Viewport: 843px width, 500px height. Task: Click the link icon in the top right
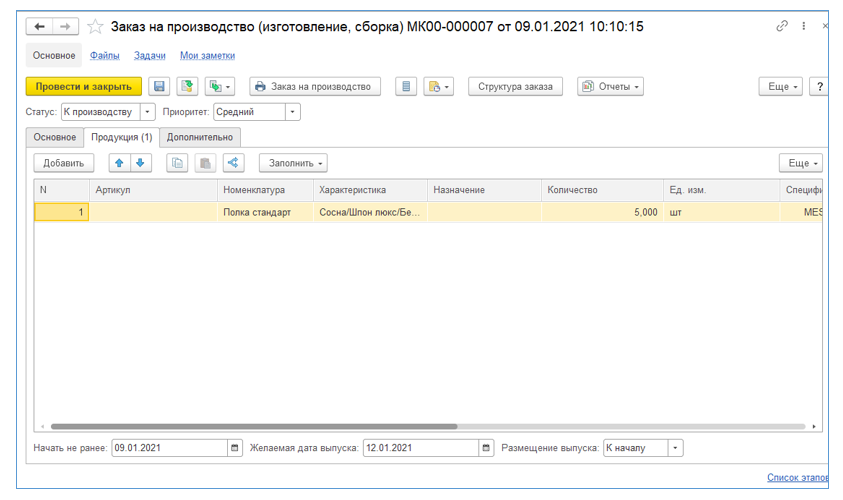coord(781,27)
